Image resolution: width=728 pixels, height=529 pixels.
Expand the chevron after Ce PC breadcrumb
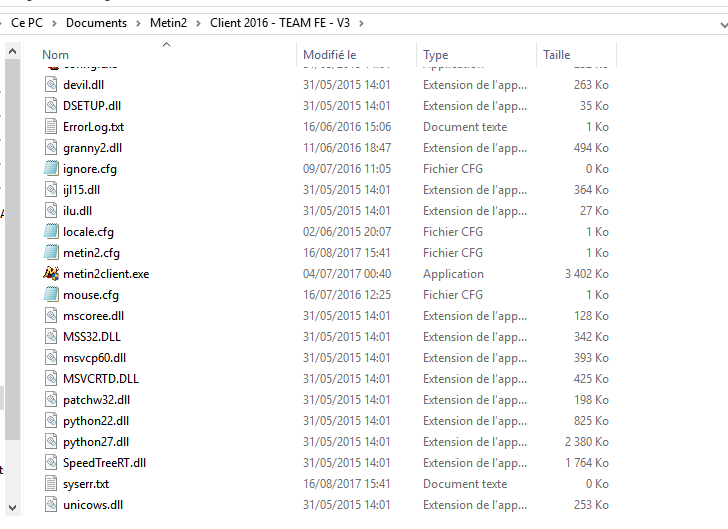click(54, 23)
